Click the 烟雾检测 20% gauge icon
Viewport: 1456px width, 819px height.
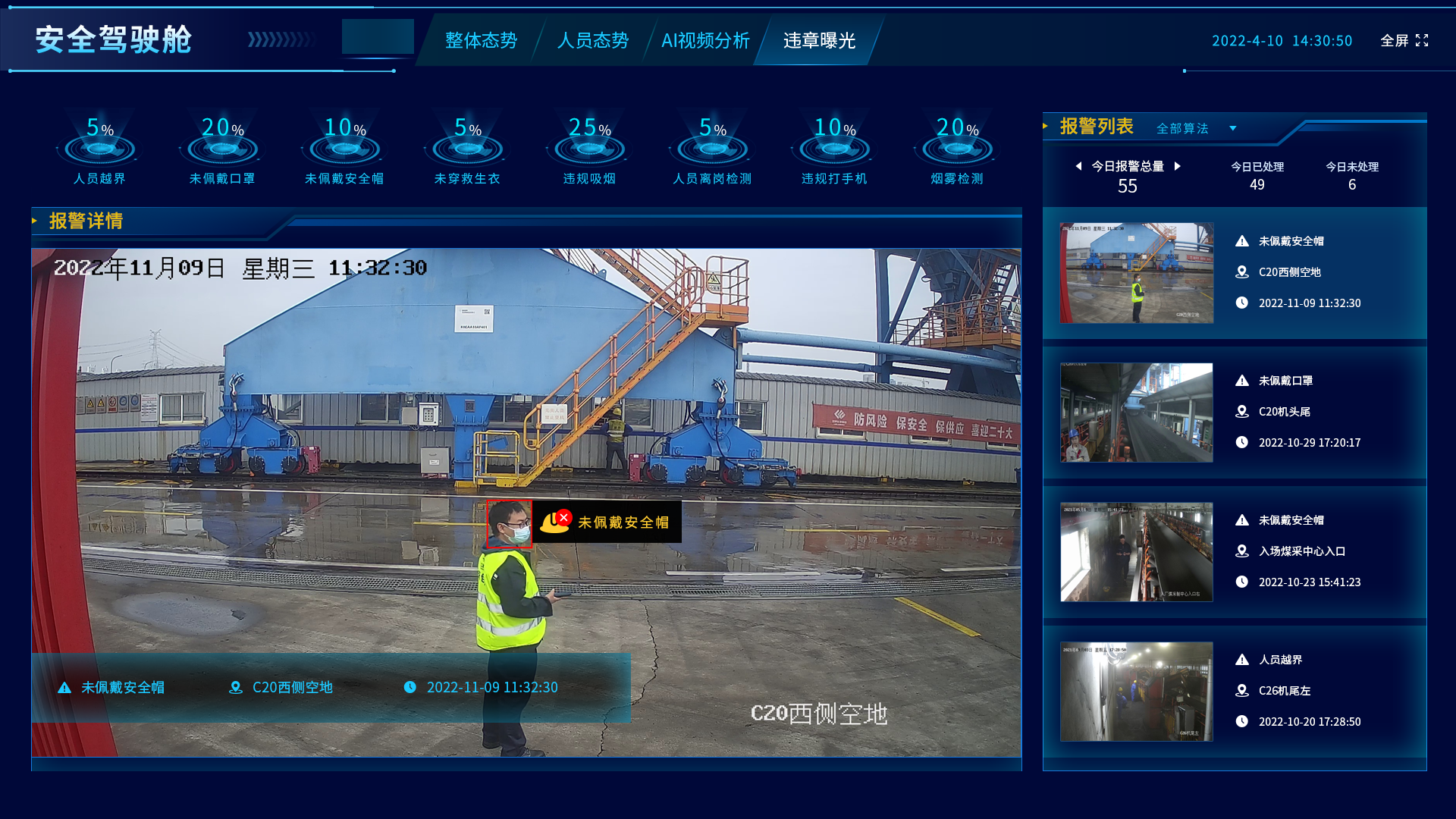click(957, 147)
